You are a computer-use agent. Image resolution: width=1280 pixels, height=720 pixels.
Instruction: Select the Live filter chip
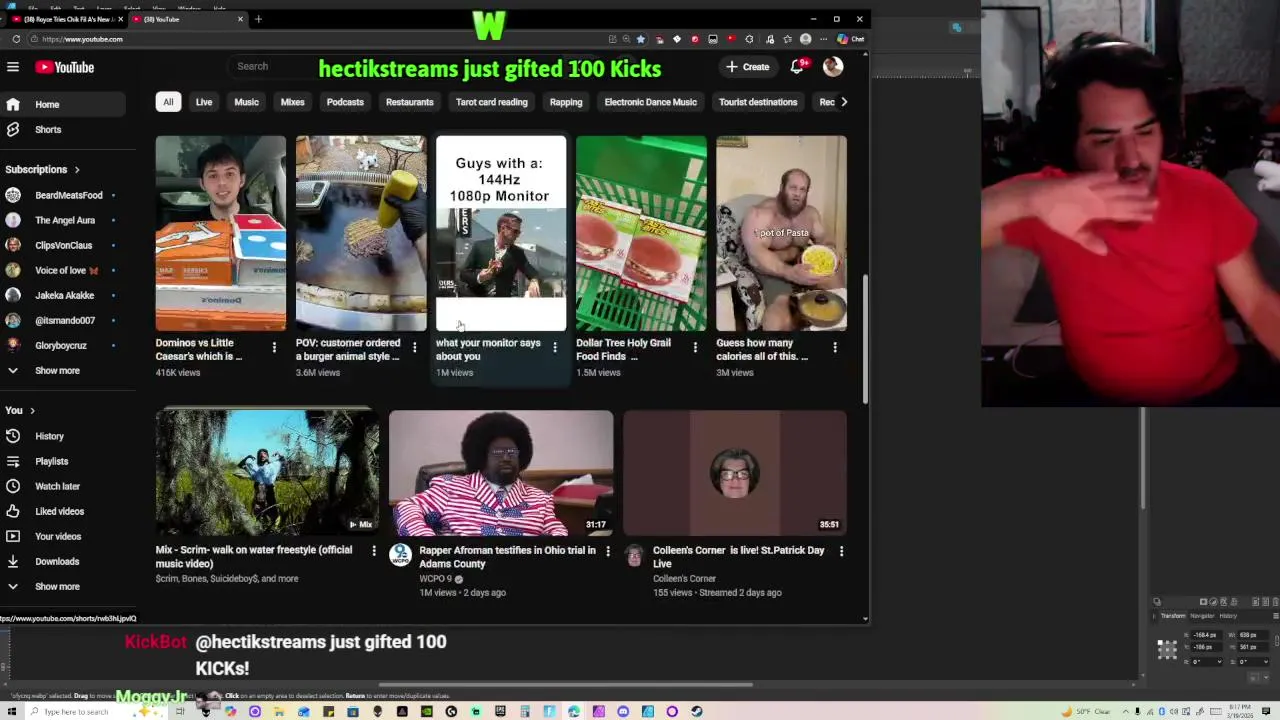coord(204,102)
